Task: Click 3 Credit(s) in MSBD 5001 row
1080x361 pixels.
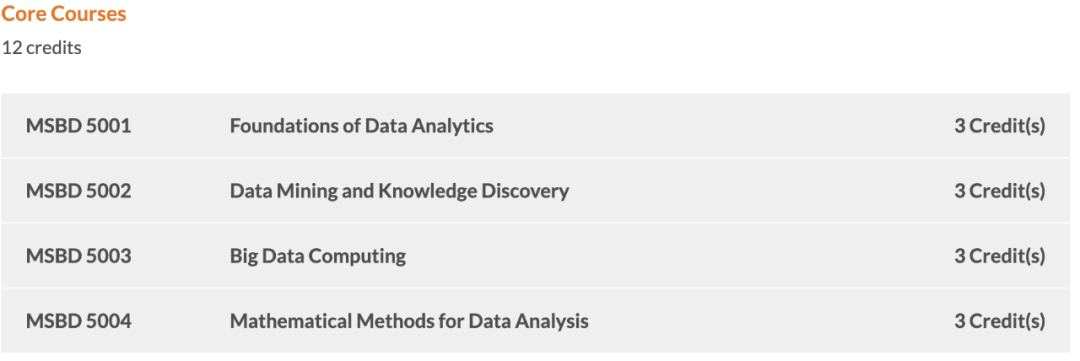Action: [999, 125]
